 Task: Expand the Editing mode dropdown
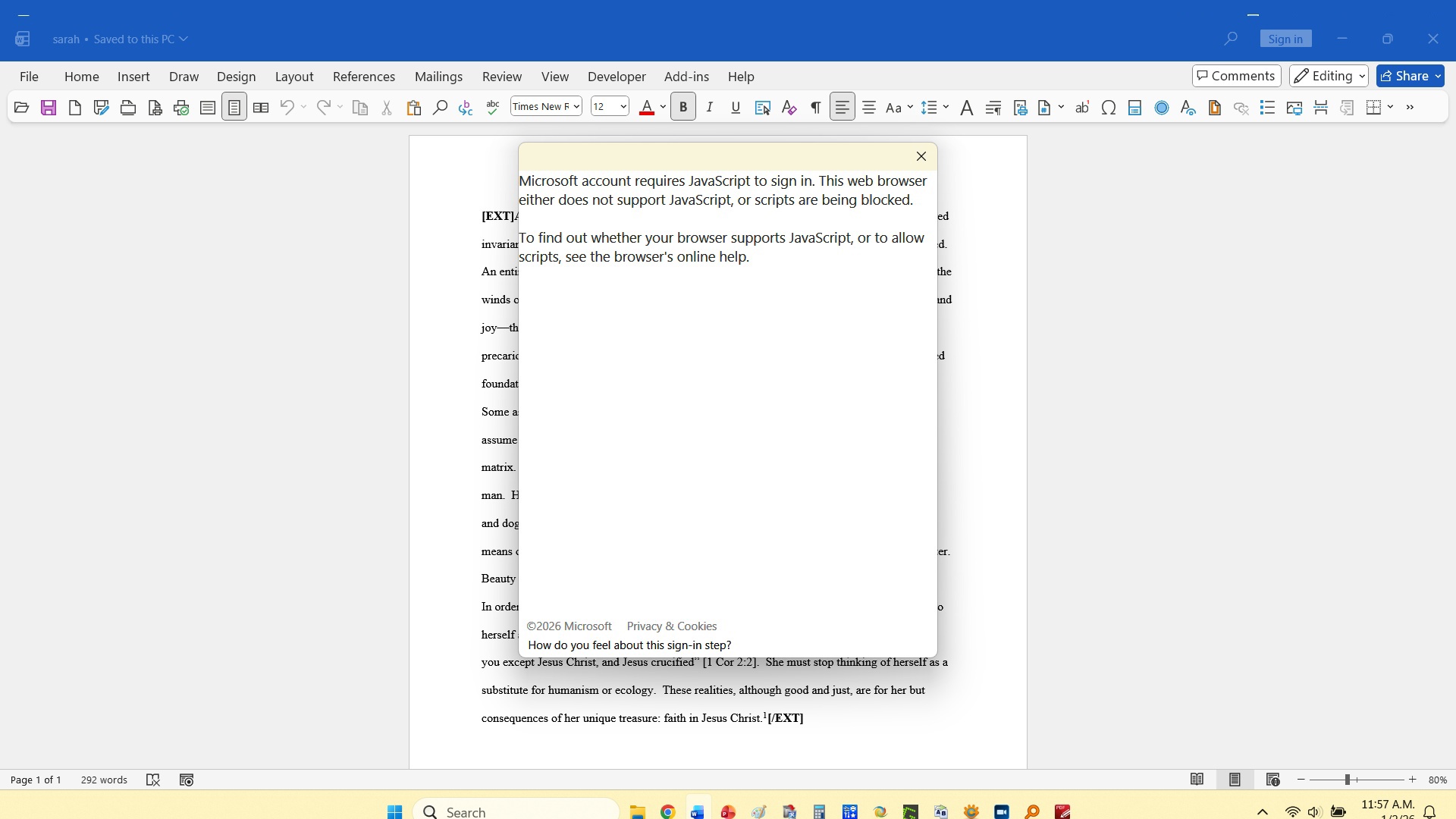pos(1329,76)
